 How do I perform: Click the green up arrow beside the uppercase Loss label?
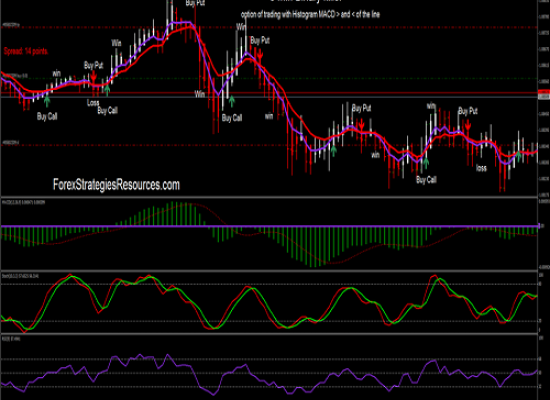107,91
